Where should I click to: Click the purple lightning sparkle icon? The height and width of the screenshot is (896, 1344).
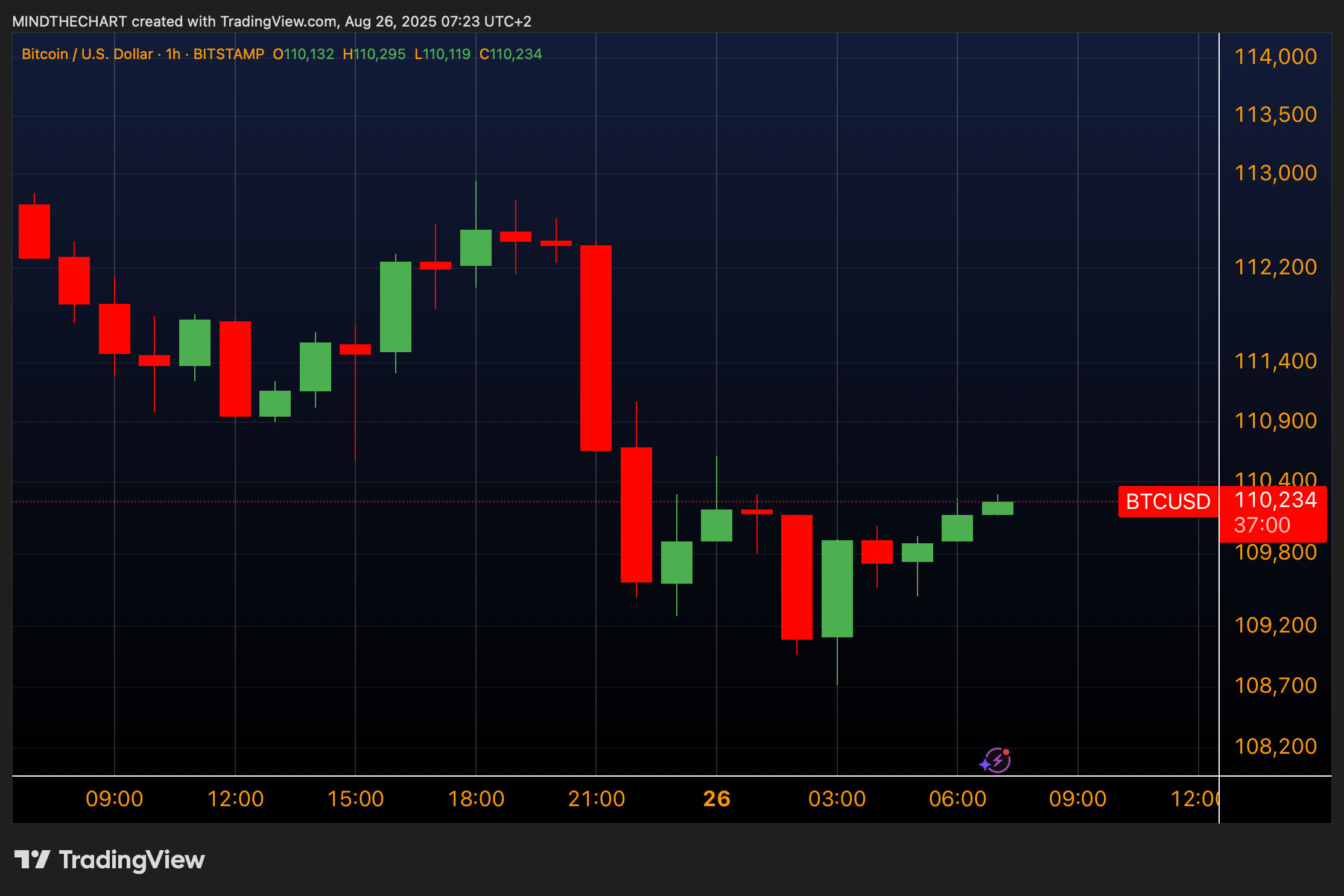996,760
